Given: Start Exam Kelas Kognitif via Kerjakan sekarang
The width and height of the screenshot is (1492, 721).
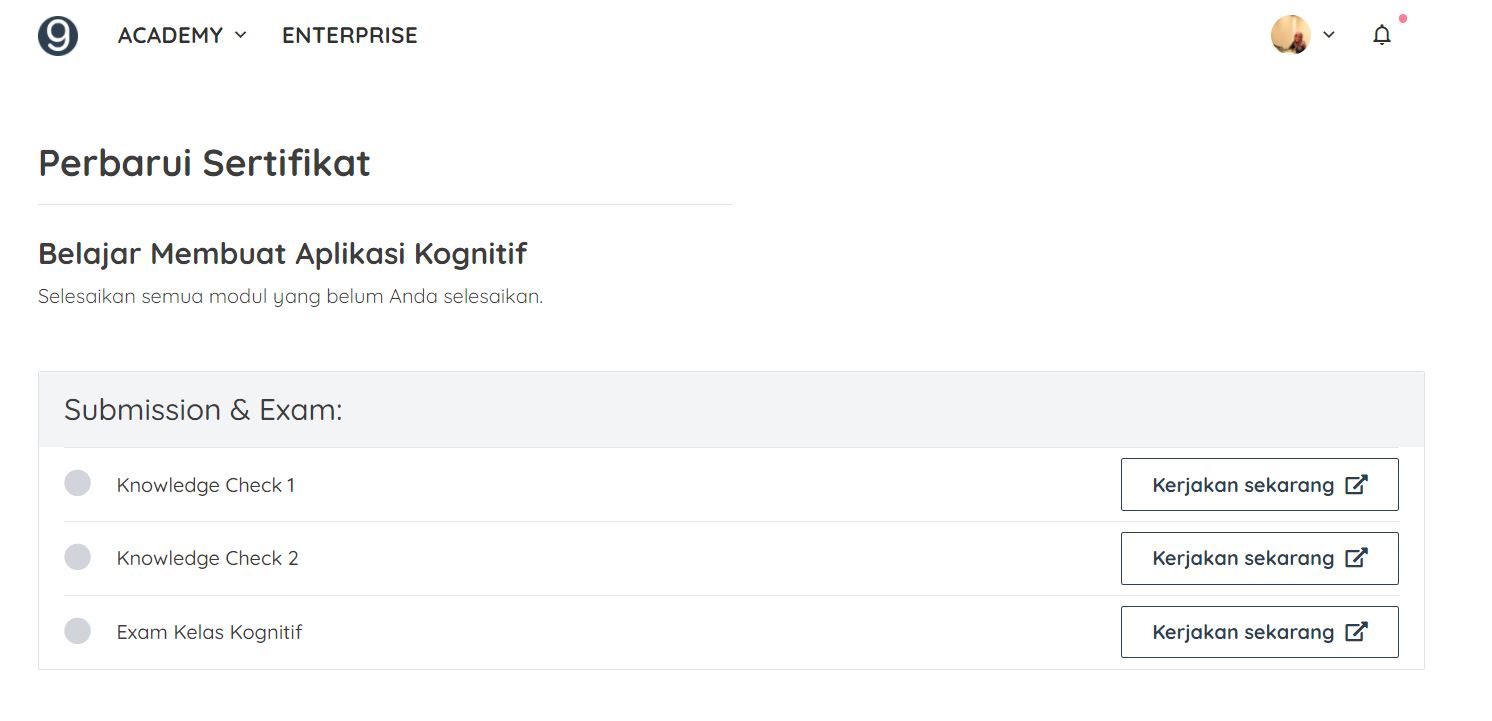Looking at the screenshot, I should pyautogui.click(x=1259, y=632).
